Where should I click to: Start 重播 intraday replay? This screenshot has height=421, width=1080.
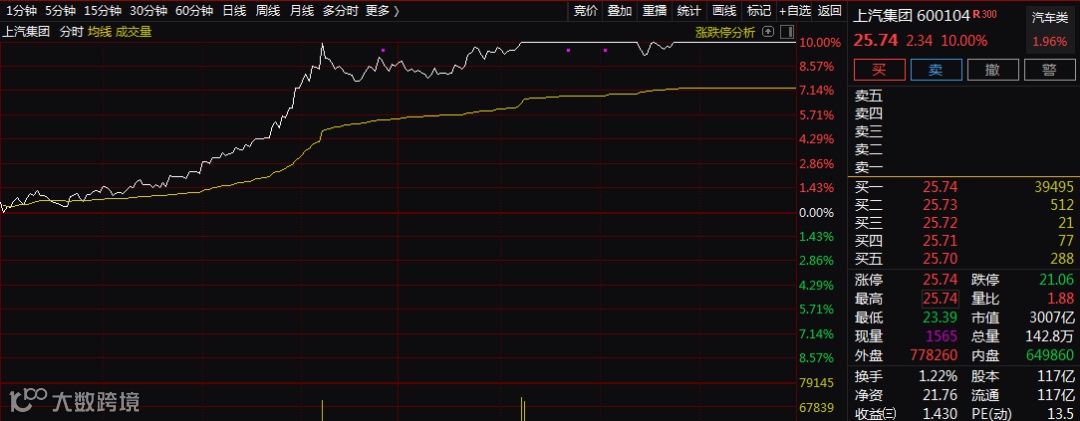[x=654, y=10]
